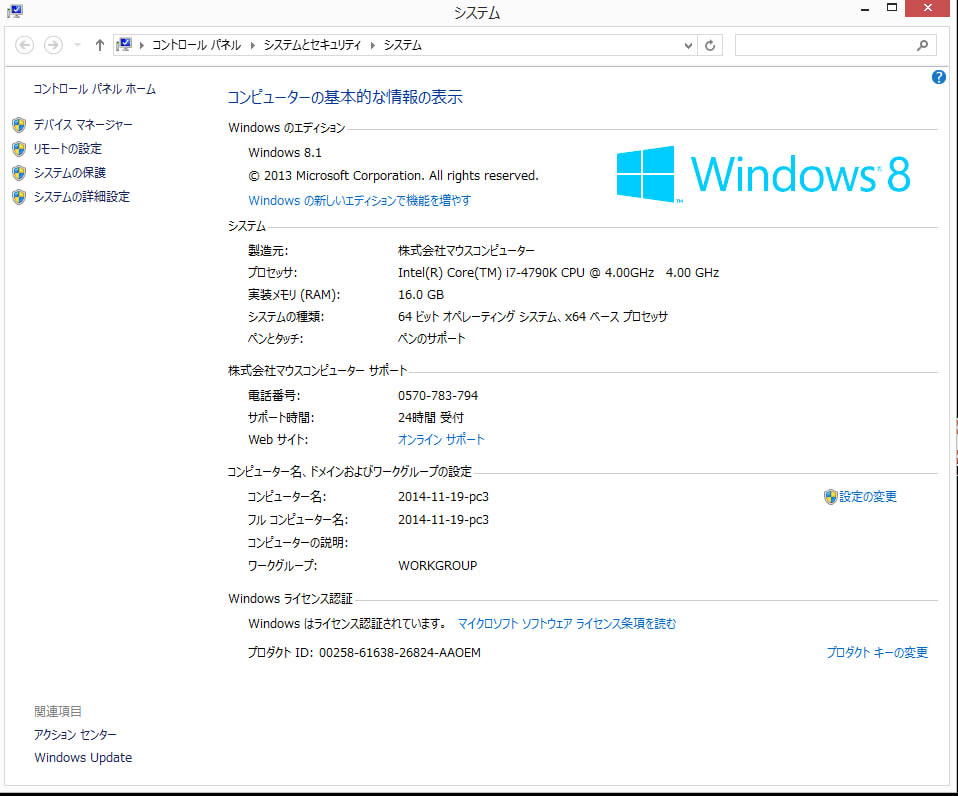This screenshot has height=796, width=958.
Task: Open リモートの設定
Action: point(67,149)
